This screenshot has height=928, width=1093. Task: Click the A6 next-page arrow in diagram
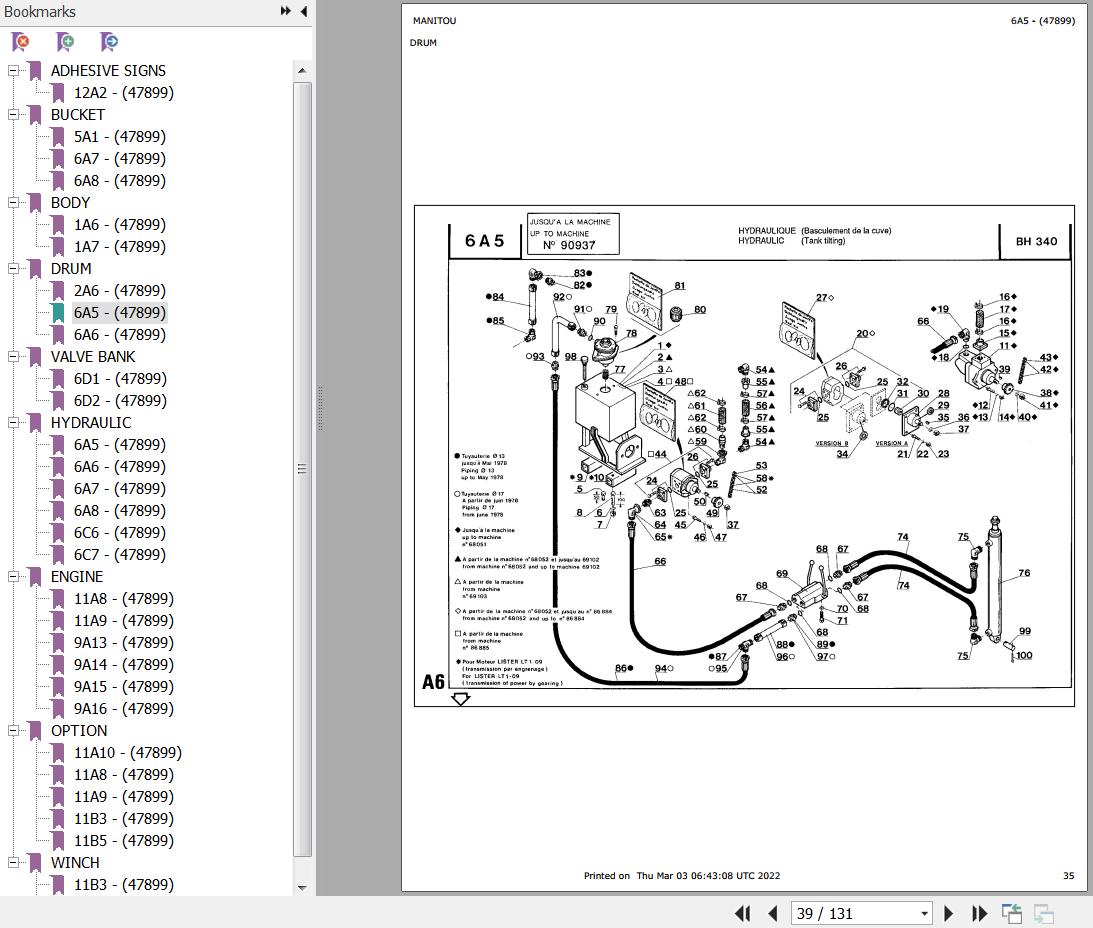click(460, 699)
